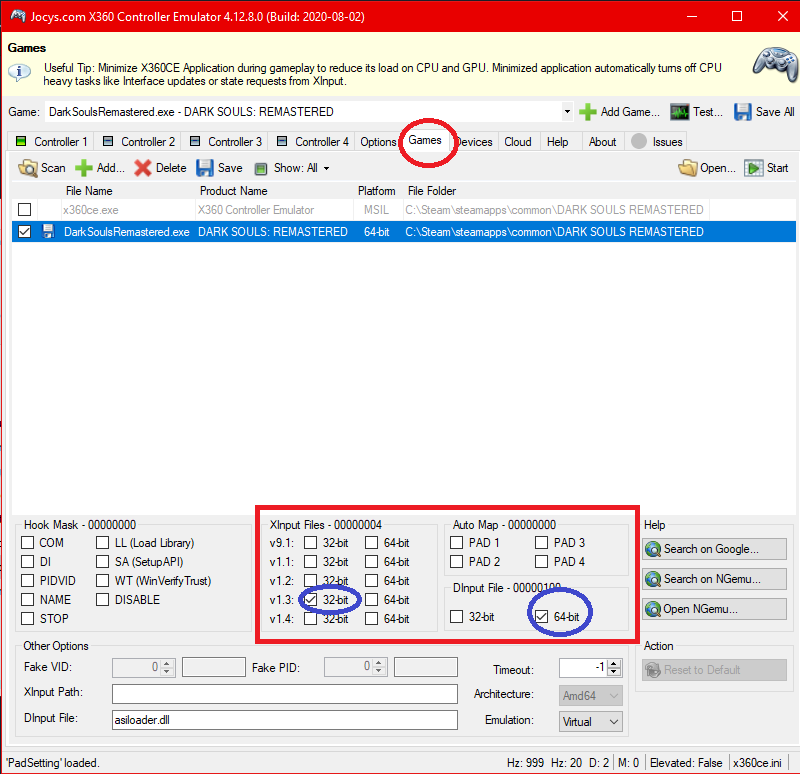The height and width of the screenshot is (774, 800).
Task: Click the Reset to Default icon
Action: tap(653, 670)
